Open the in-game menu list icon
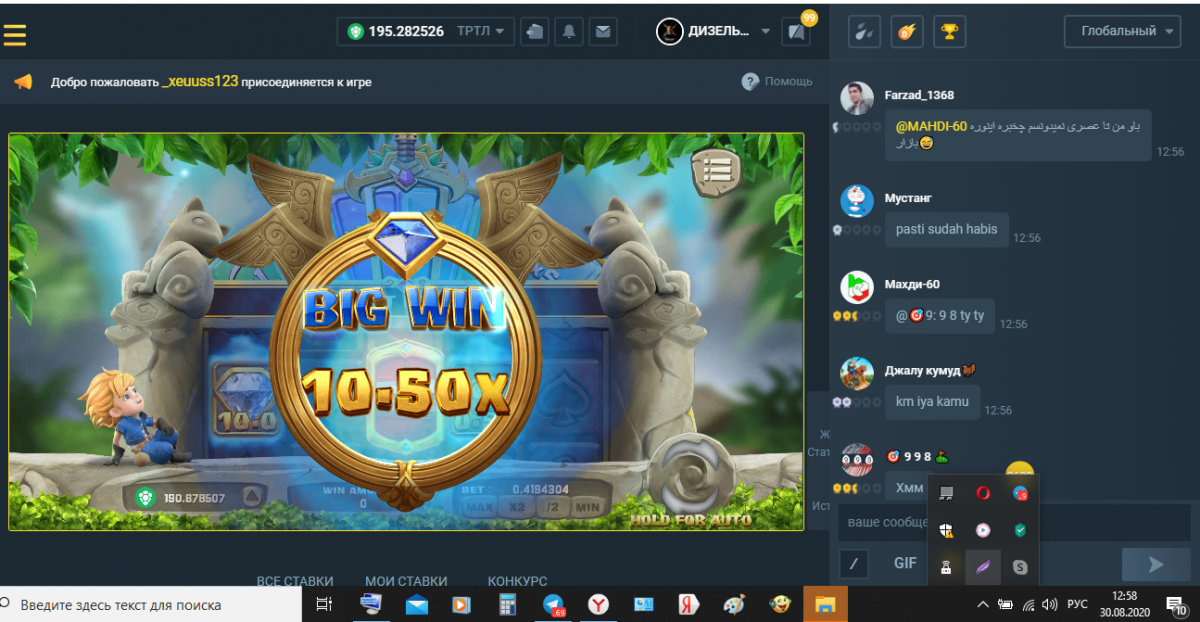1200x622 pixels. click(715, 171)
